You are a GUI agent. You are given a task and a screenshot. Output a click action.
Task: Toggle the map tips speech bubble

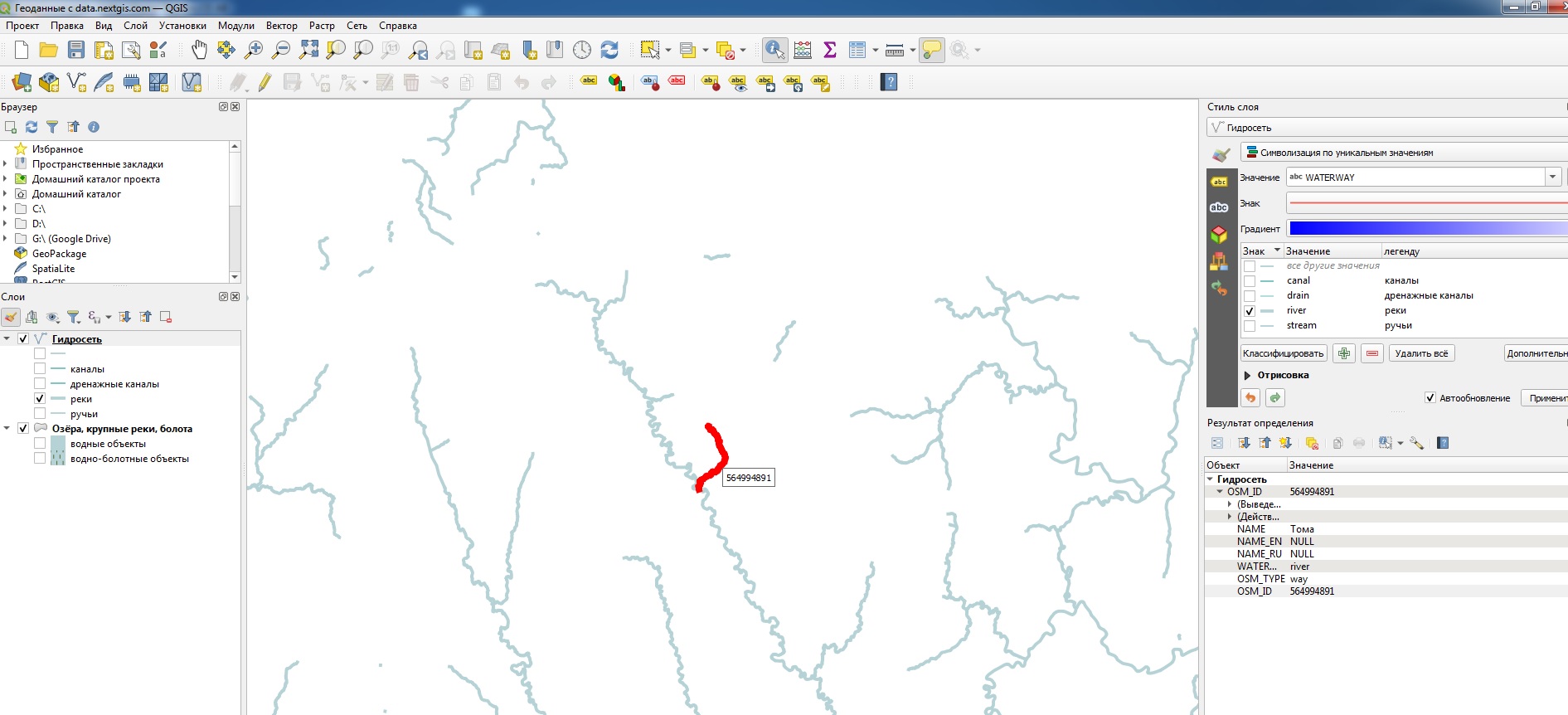pos(932,51)
